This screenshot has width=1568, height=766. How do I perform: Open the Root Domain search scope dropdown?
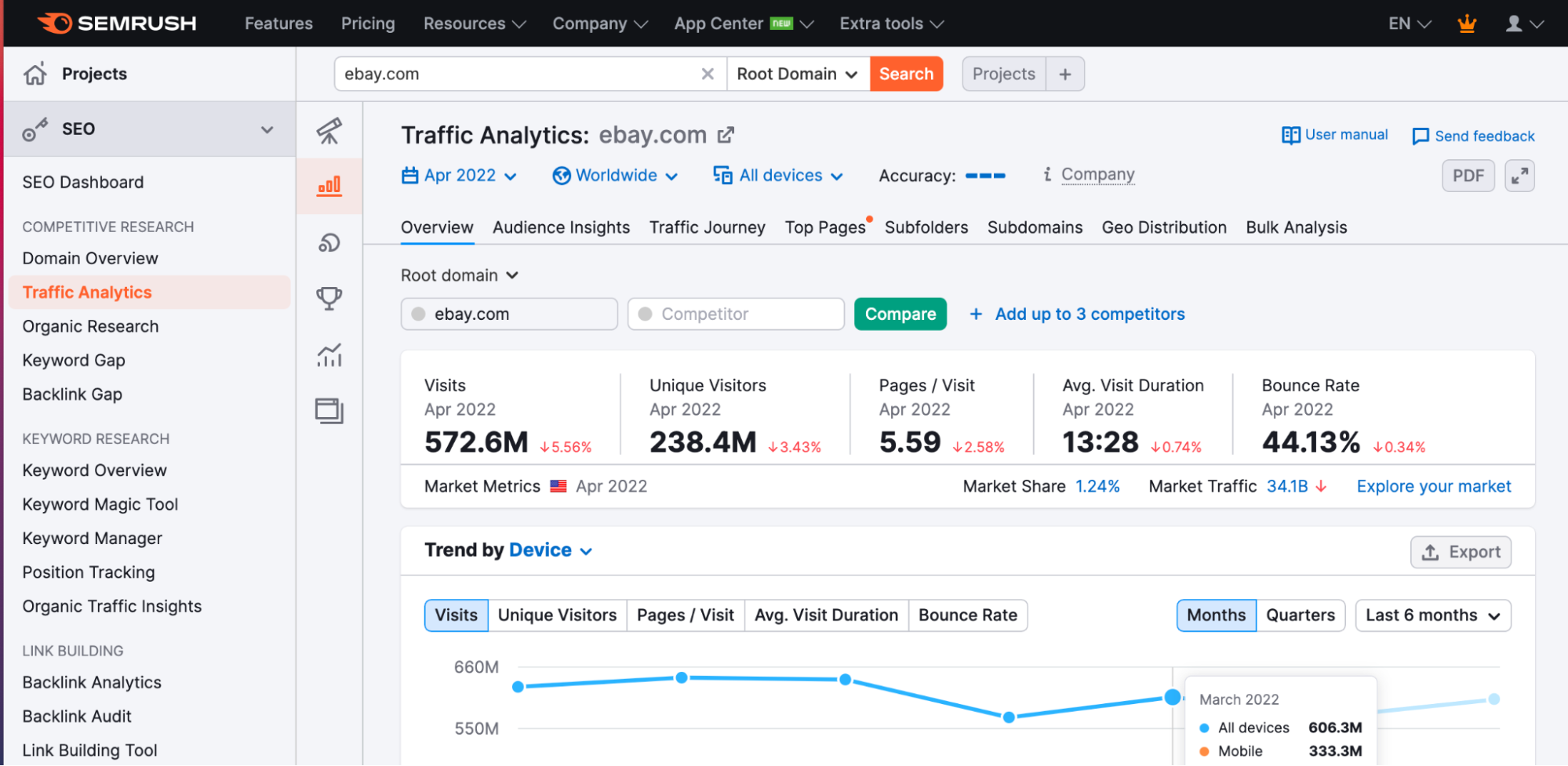pyautogui.click(x=797, y=74)
